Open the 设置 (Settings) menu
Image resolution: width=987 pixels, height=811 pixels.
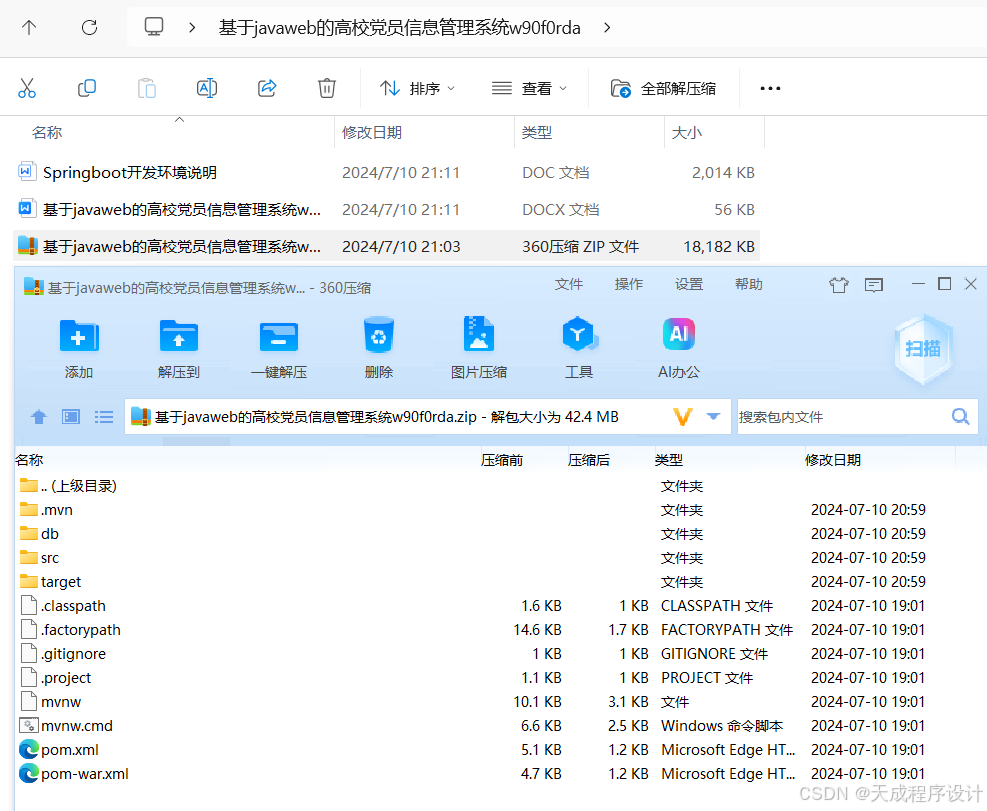(688, 284)
